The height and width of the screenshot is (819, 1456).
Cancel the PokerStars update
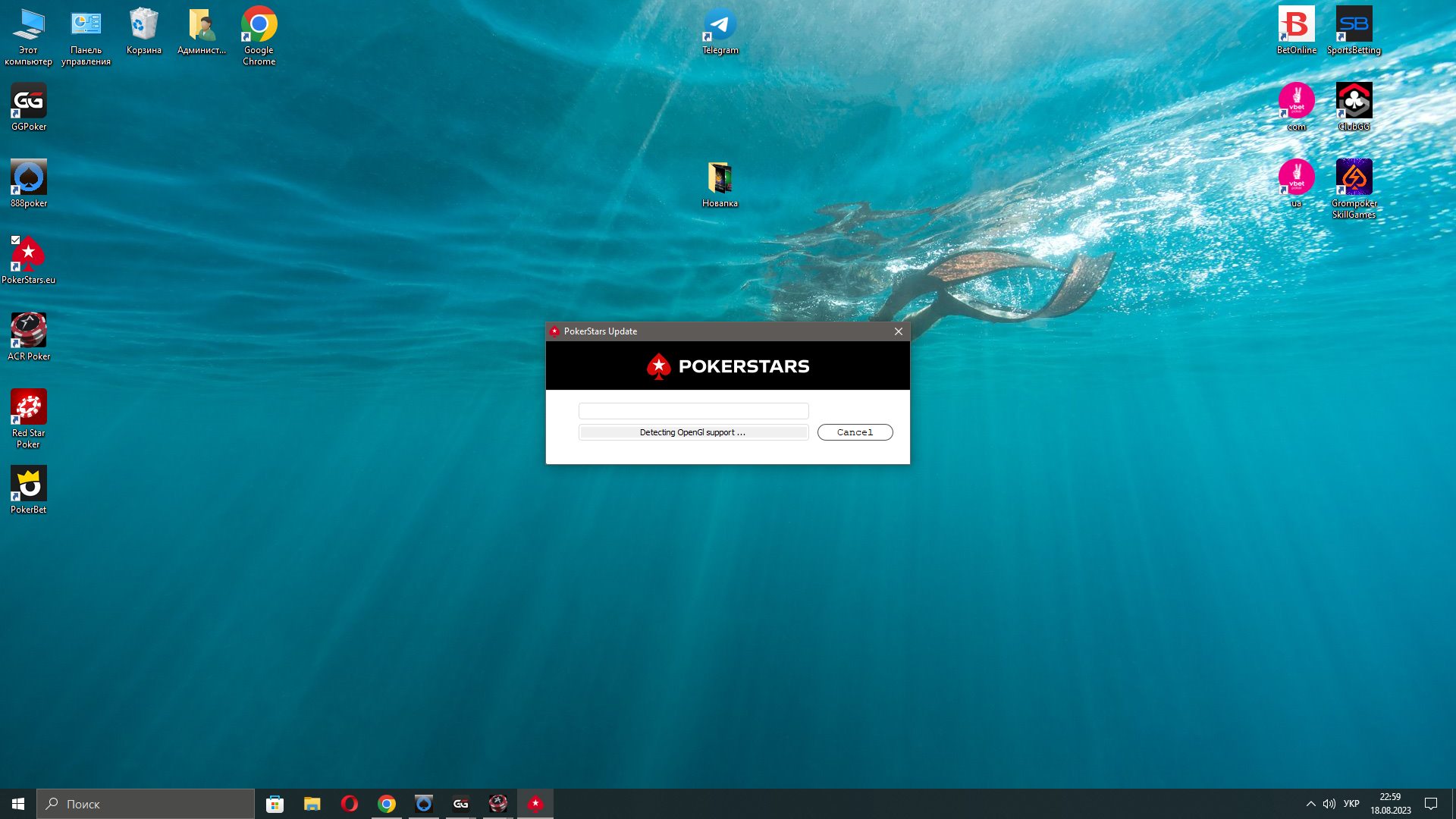click(x=855, y=432)
